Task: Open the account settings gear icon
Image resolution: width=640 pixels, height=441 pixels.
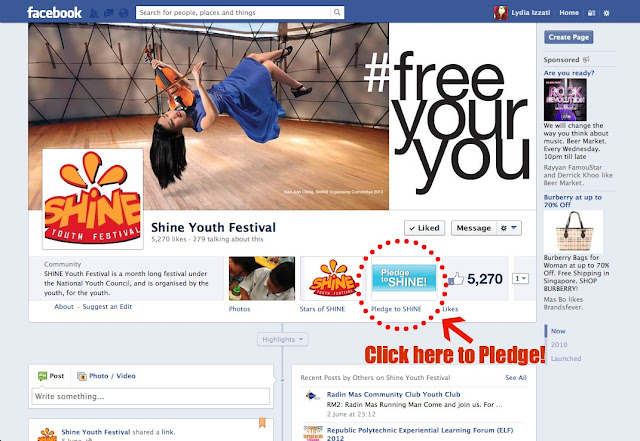Action: point(607,13)
